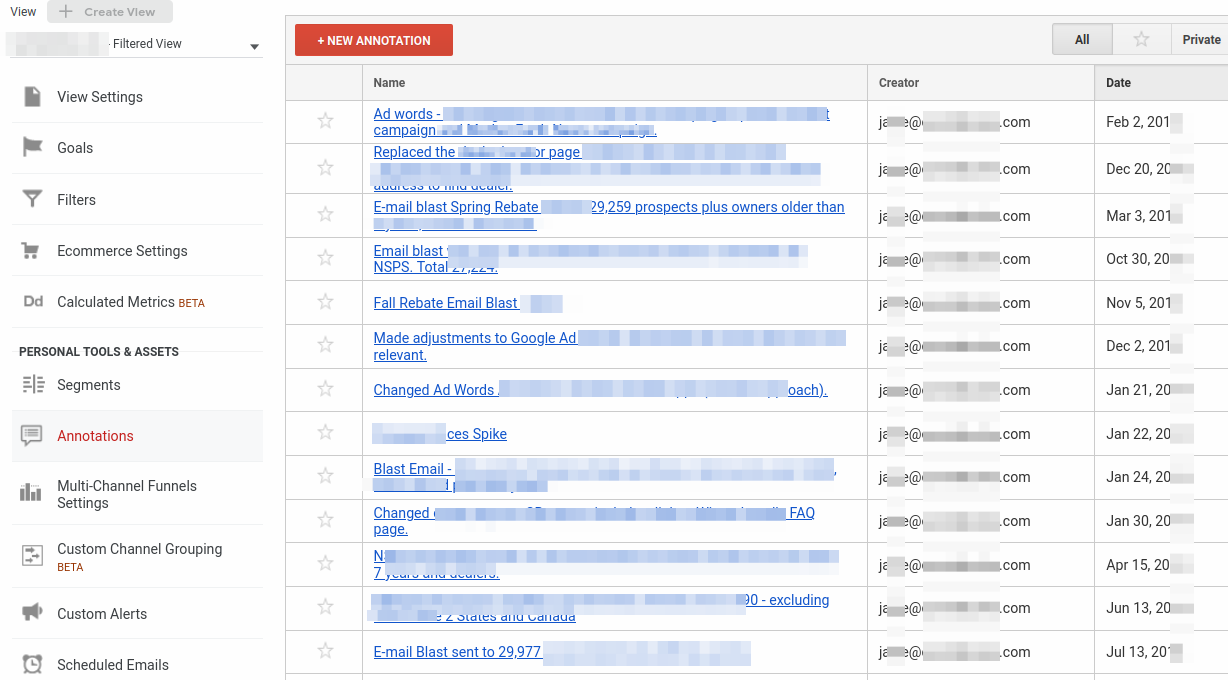
Task: Click the Calculated Metrics Dd icon
Action: pos(33,302)
